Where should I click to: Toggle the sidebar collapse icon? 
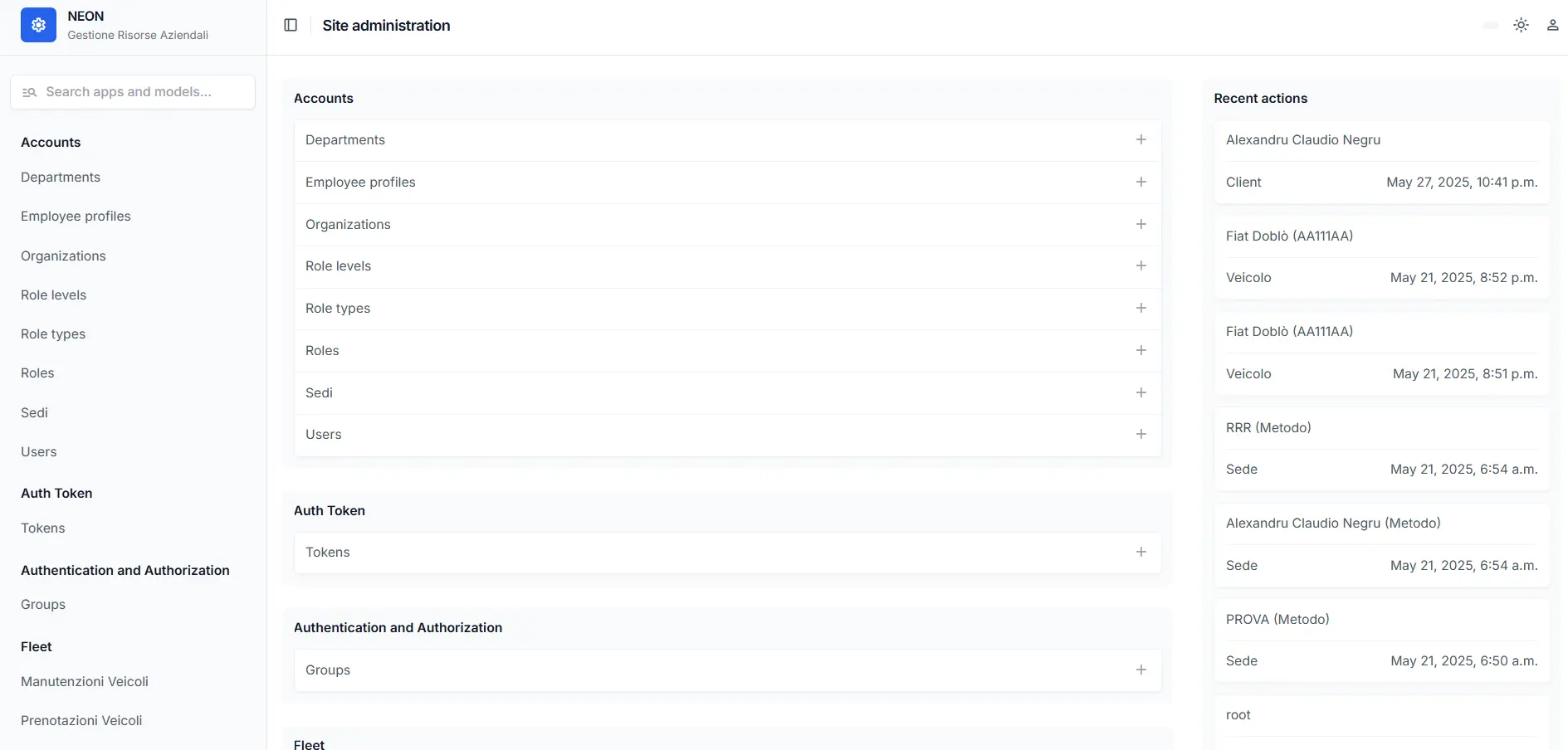tap(291, 25)
